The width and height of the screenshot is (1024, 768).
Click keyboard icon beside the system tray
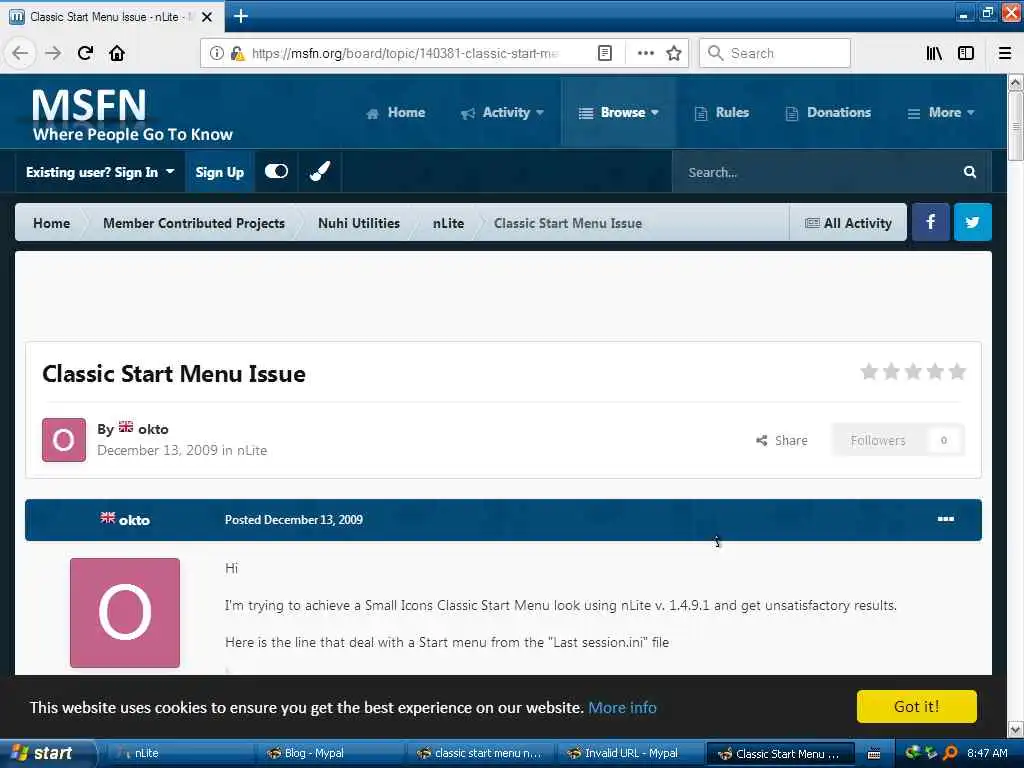pyautogui.click(x=874, y=754)
